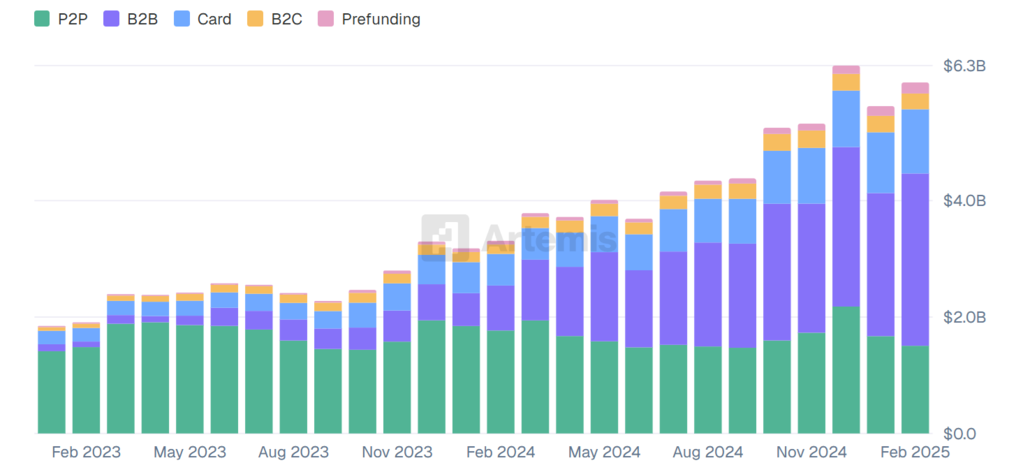Hide the Prefunding series via legend label
The image size is (1023, 466).
coord(380,19)
